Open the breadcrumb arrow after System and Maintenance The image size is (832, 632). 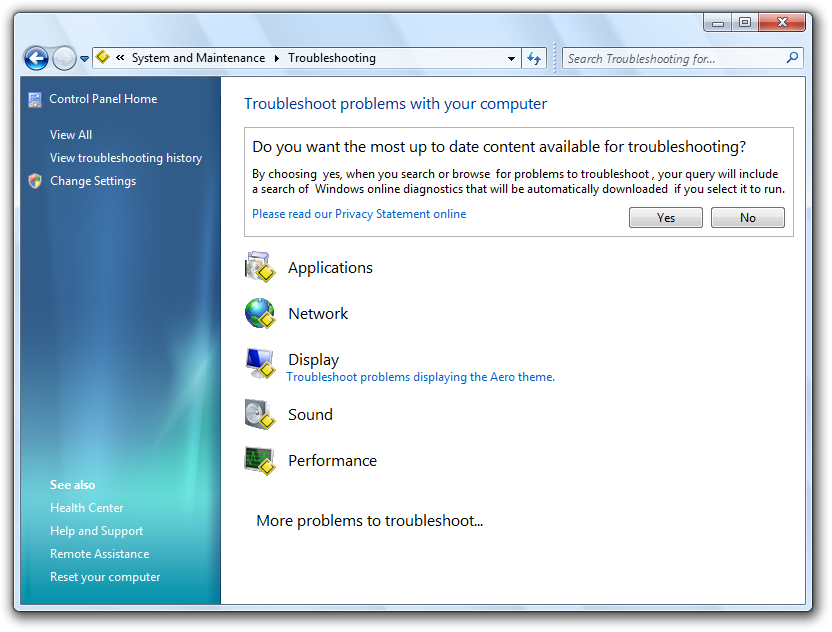(x=276, y=58)
